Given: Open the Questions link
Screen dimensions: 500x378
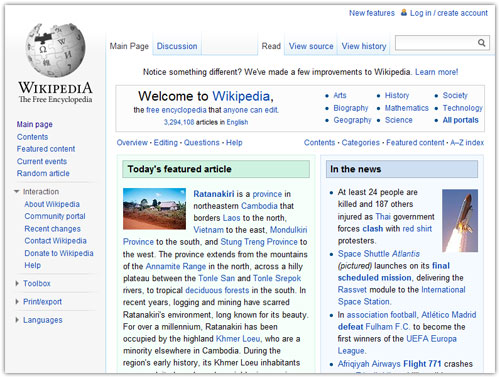Looking at the screenshot, I should [202, 143].
